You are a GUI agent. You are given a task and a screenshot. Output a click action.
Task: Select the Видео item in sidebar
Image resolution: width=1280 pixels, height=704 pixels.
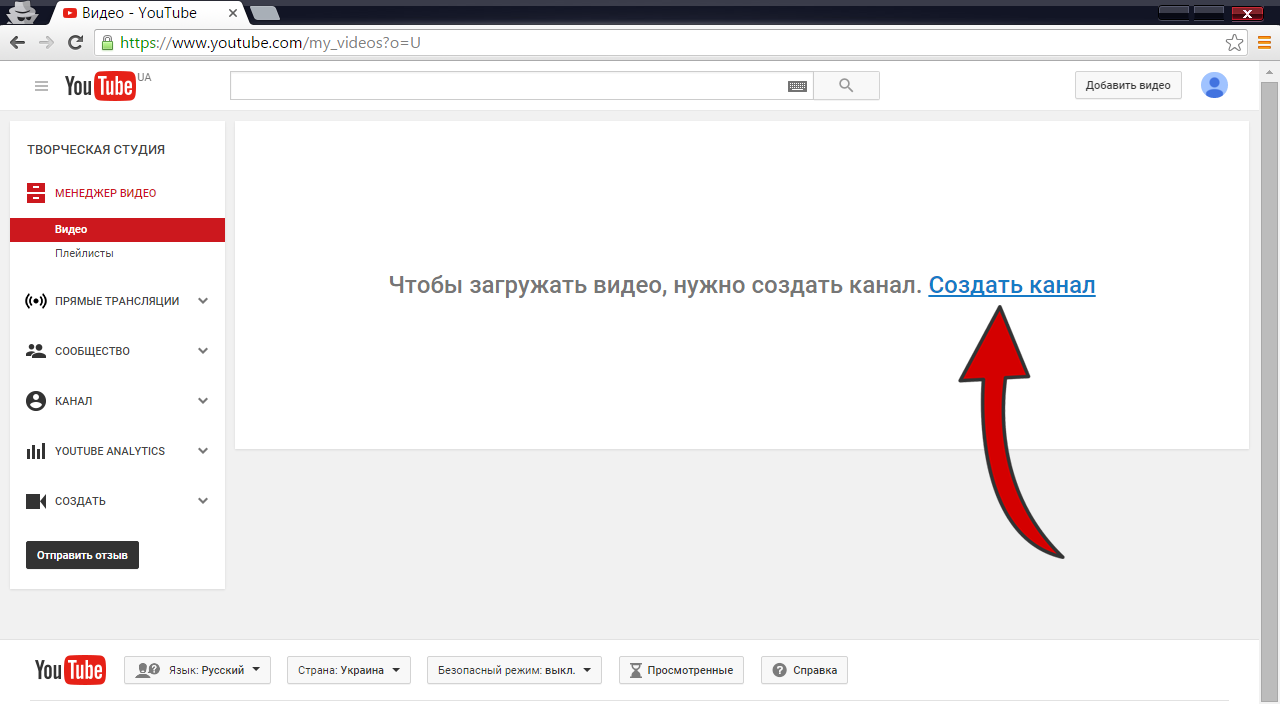coord(117,230)
